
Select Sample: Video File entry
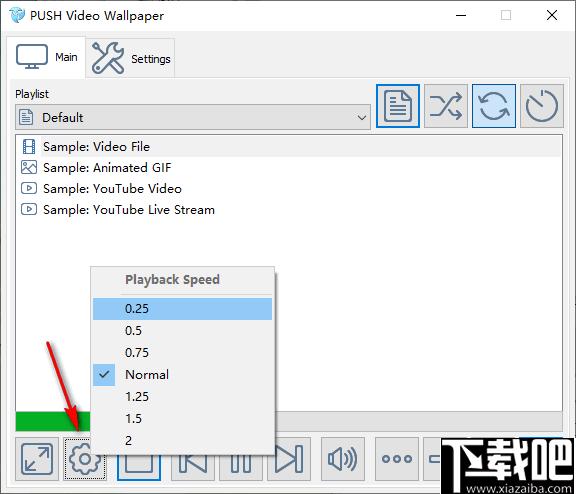(289, 147)
